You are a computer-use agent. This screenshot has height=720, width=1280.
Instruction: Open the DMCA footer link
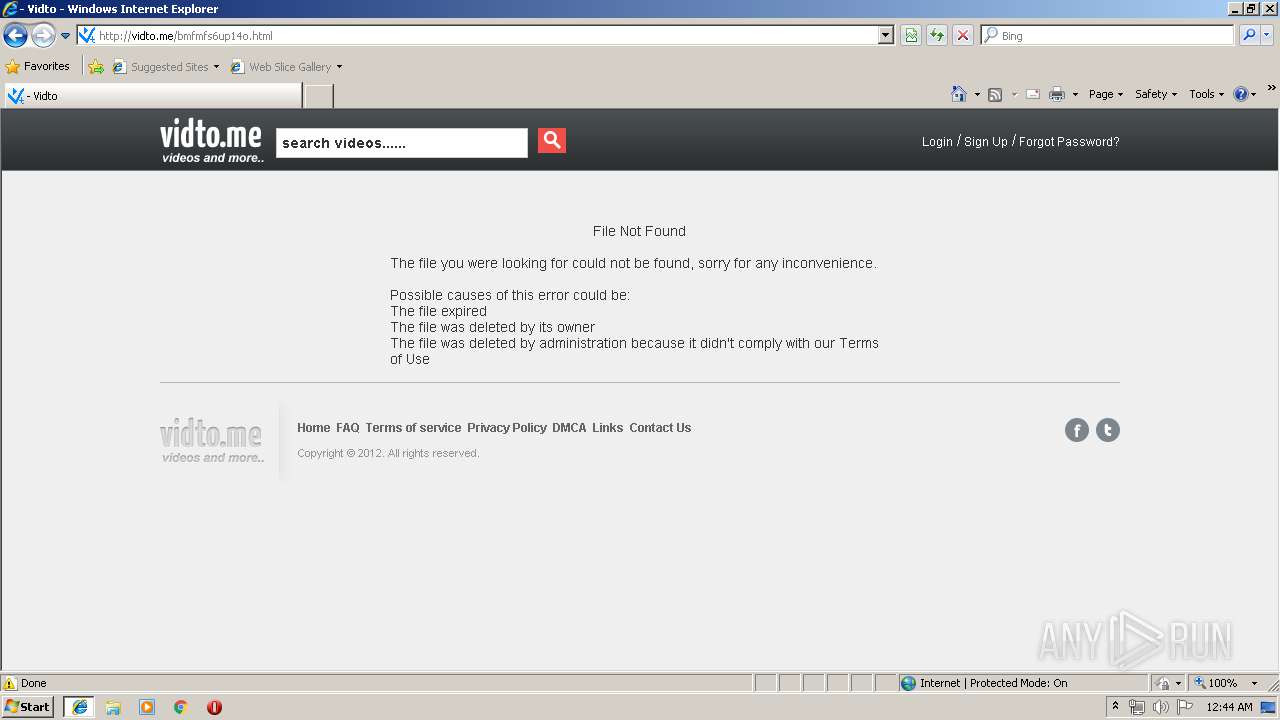coord(569,428)
